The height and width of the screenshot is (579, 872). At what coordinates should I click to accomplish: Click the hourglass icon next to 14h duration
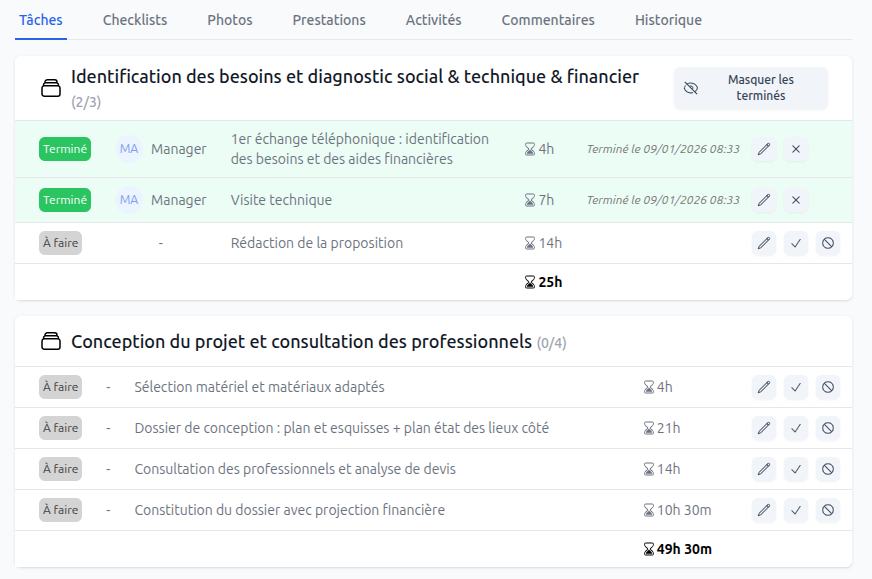[528, 243]
